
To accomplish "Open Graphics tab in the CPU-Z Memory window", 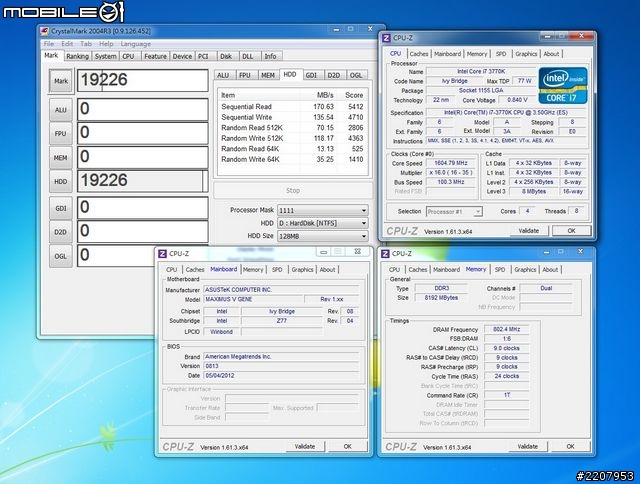I will (525, 270).
